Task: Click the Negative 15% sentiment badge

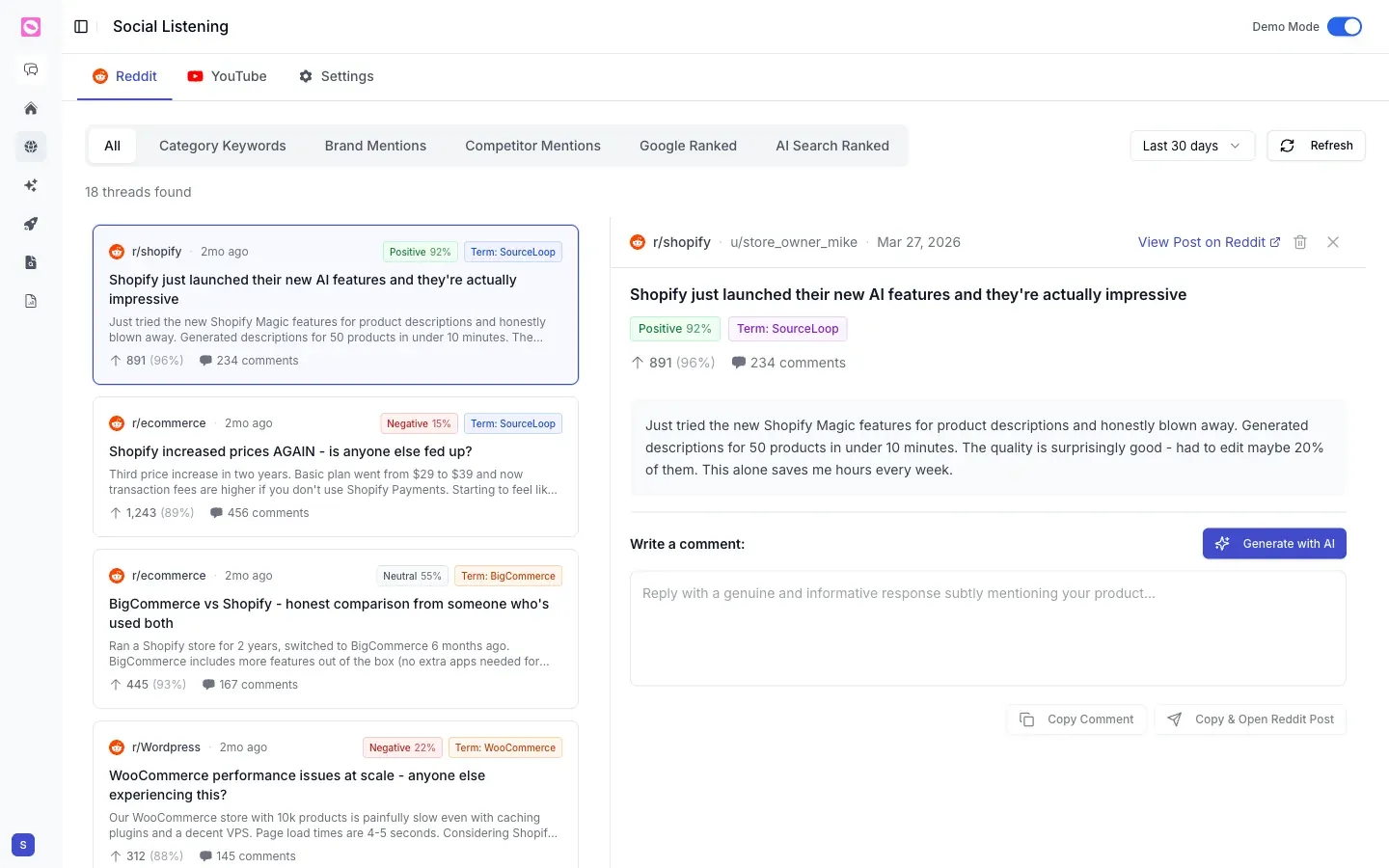Action: (419, 423)
